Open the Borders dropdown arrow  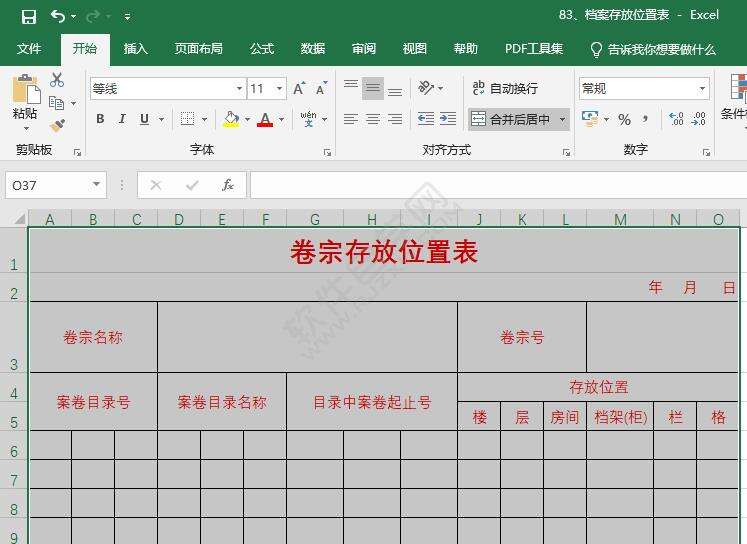pos(204,119)
